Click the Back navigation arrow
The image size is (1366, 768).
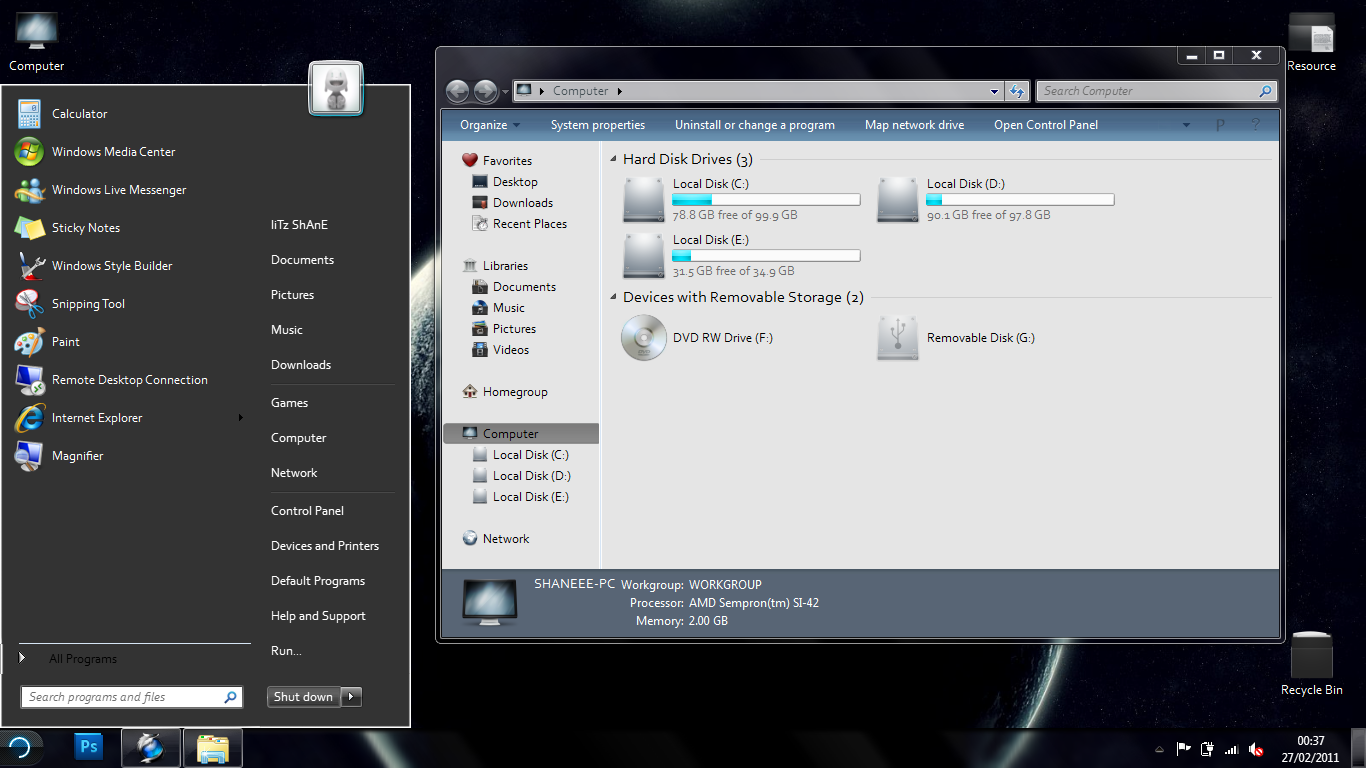457,91
